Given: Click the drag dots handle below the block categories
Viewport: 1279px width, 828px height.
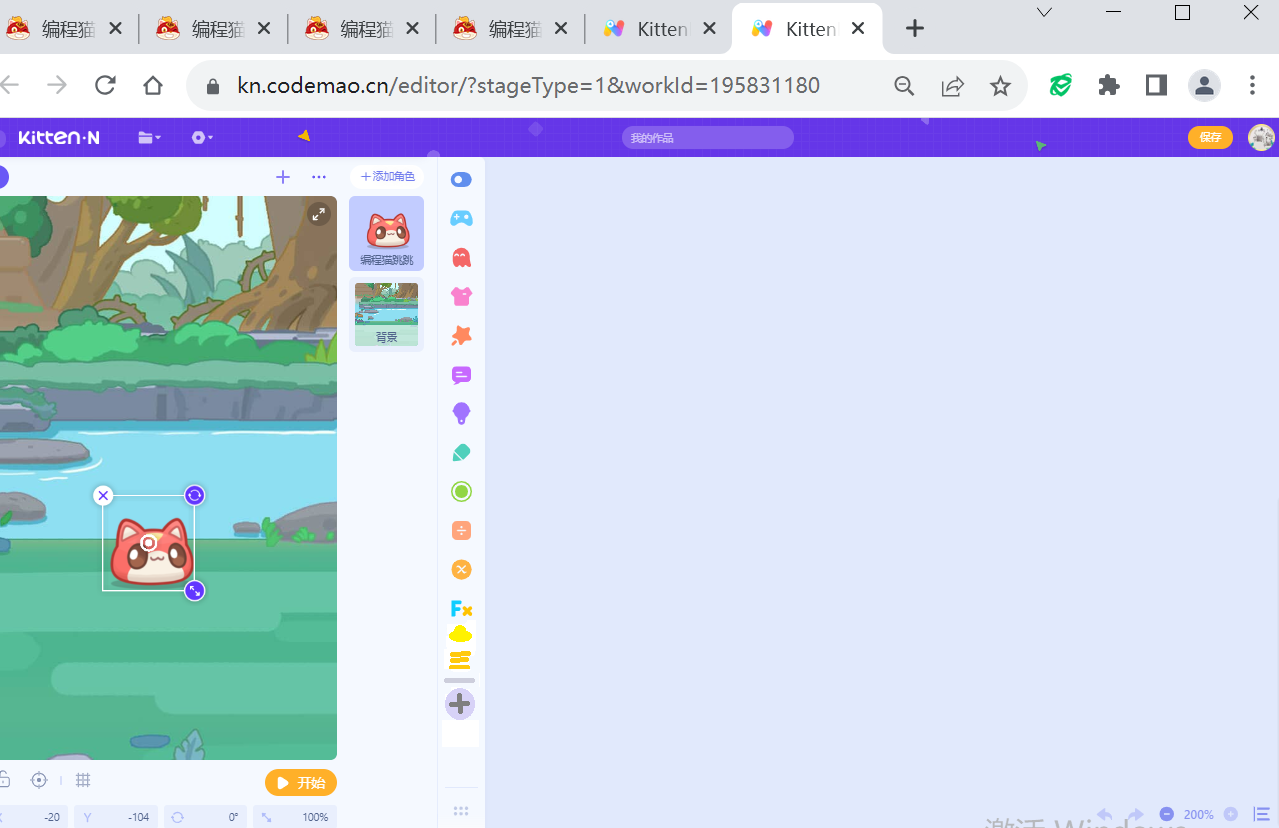Looking at the screenshot, I should coord(461,811).
